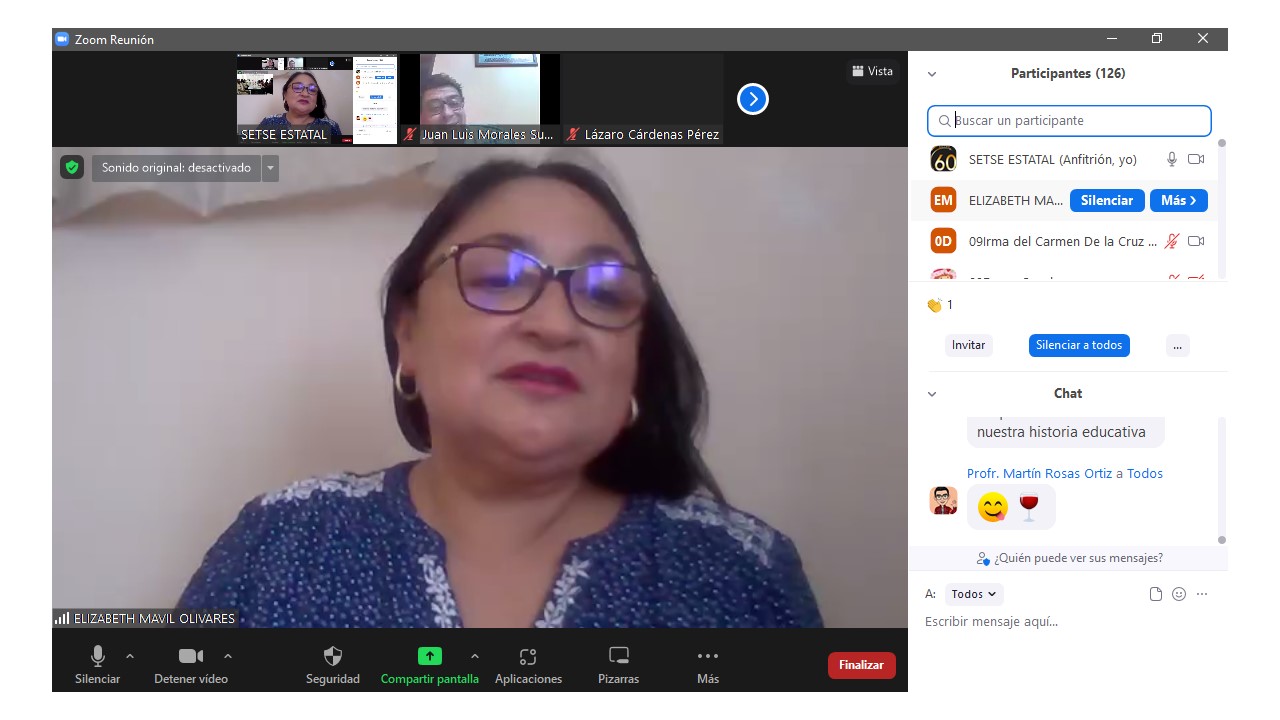Toggle Sonido original: desactivado button
Viewport: 1280px width, 720px height.
(176, 168)
